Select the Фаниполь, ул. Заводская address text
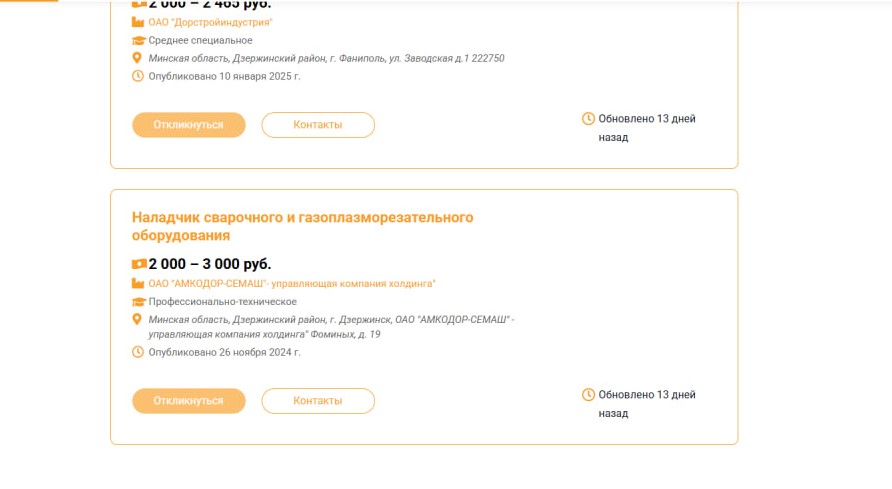Image resolution: width=892 pixels, height=489 pixels. click(x=327, y=58)
